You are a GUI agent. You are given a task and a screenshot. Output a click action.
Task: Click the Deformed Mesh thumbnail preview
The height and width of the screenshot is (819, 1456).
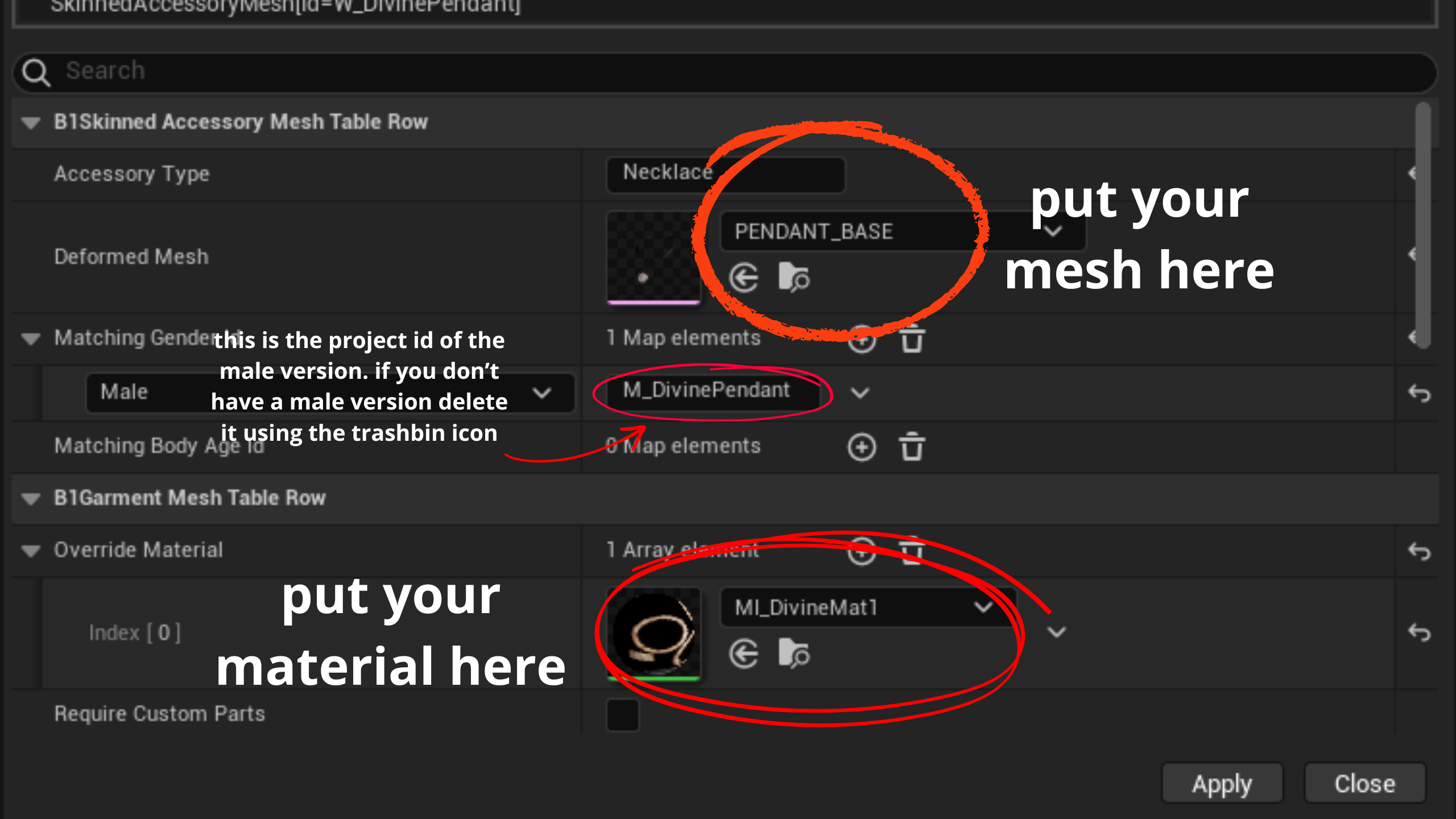click(653, 257)
